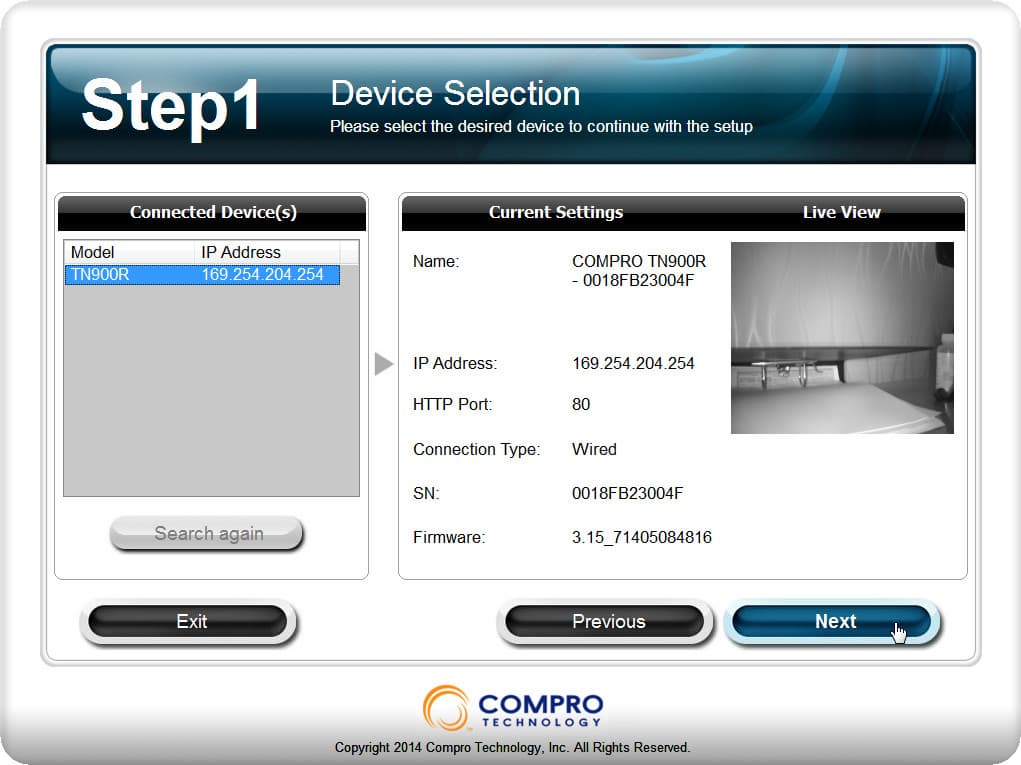Image resolution: width=1021 pixels, height=765 pixels.
Task: Click the HTTP Port value 80
Action: (581, 404)
